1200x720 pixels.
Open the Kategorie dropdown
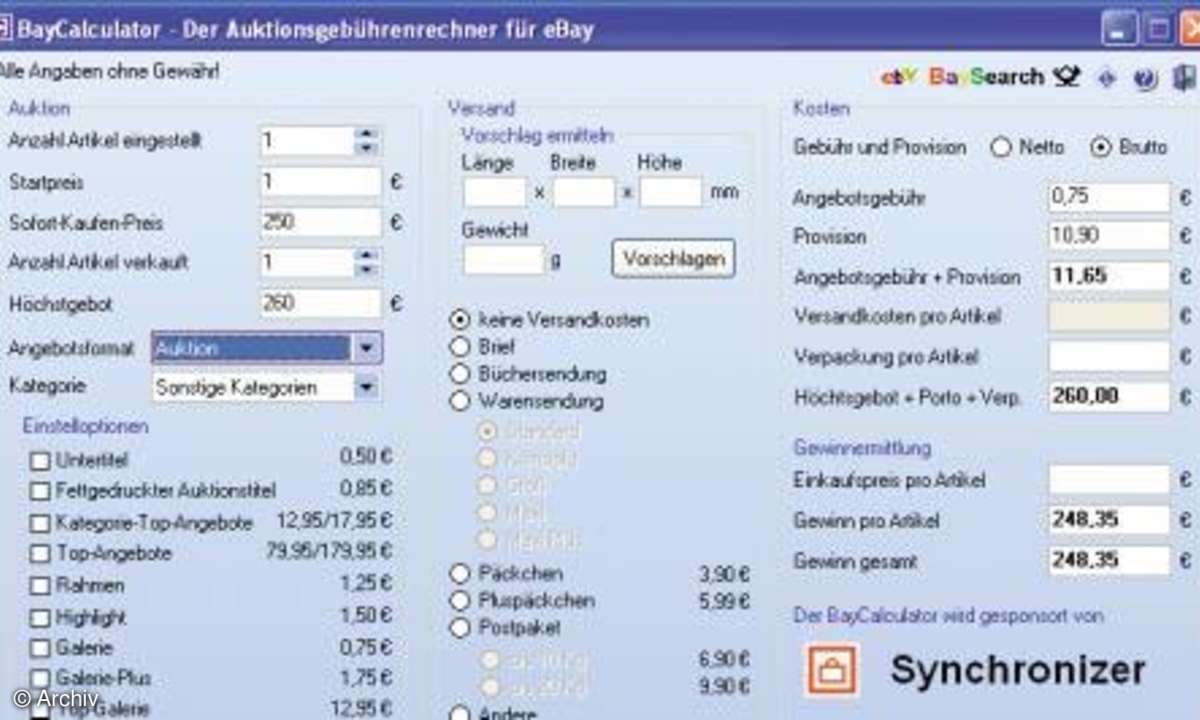pyautogui.click(x=367, y=388)
